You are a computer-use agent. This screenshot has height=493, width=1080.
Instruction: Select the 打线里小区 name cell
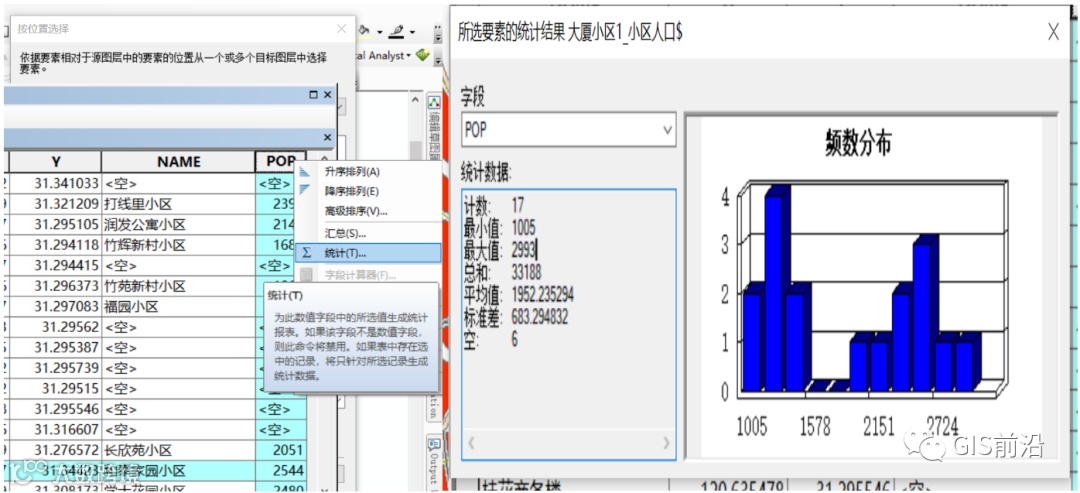coord(178,204)
